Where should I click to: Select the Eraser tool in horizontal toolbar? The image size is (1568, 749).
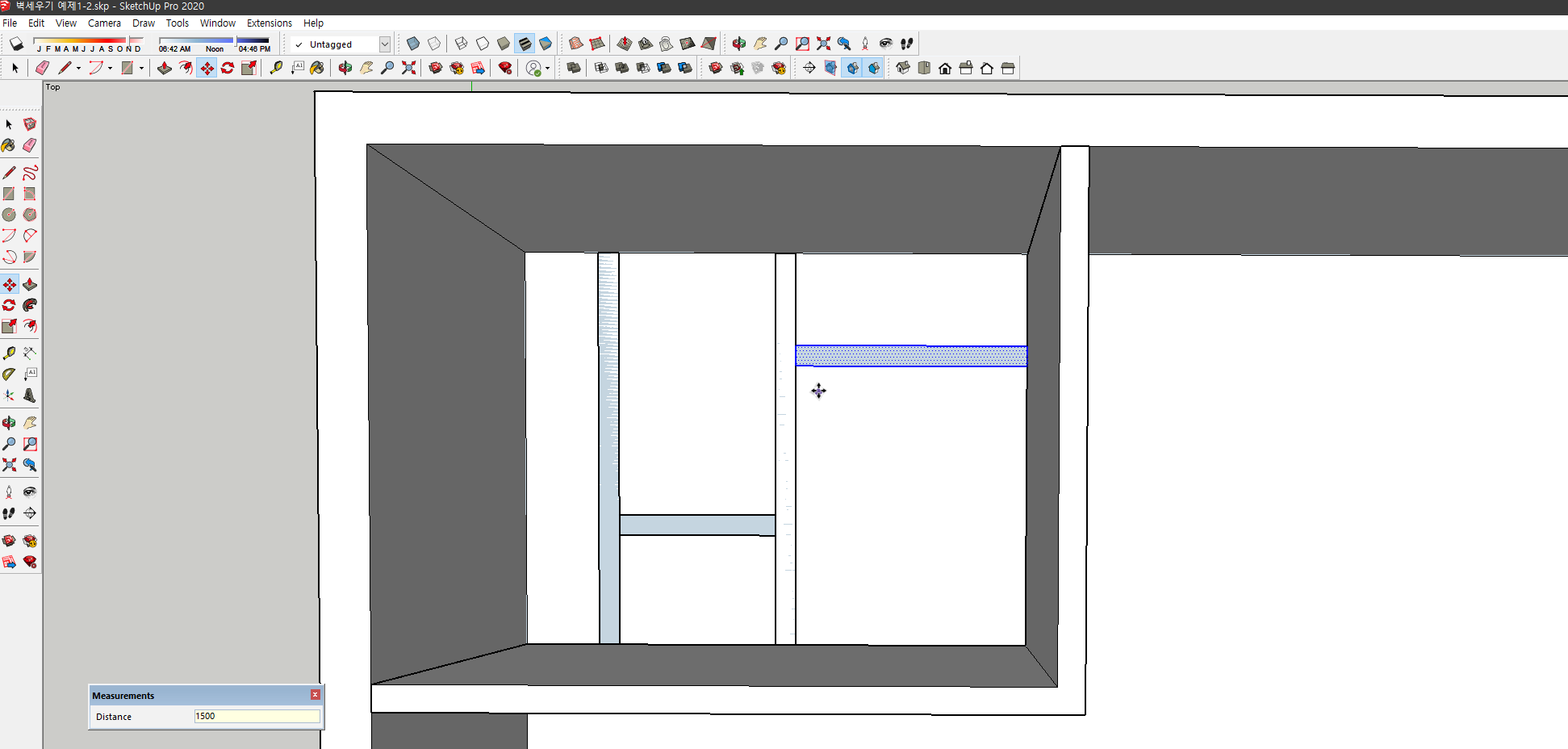pos(43,68)
